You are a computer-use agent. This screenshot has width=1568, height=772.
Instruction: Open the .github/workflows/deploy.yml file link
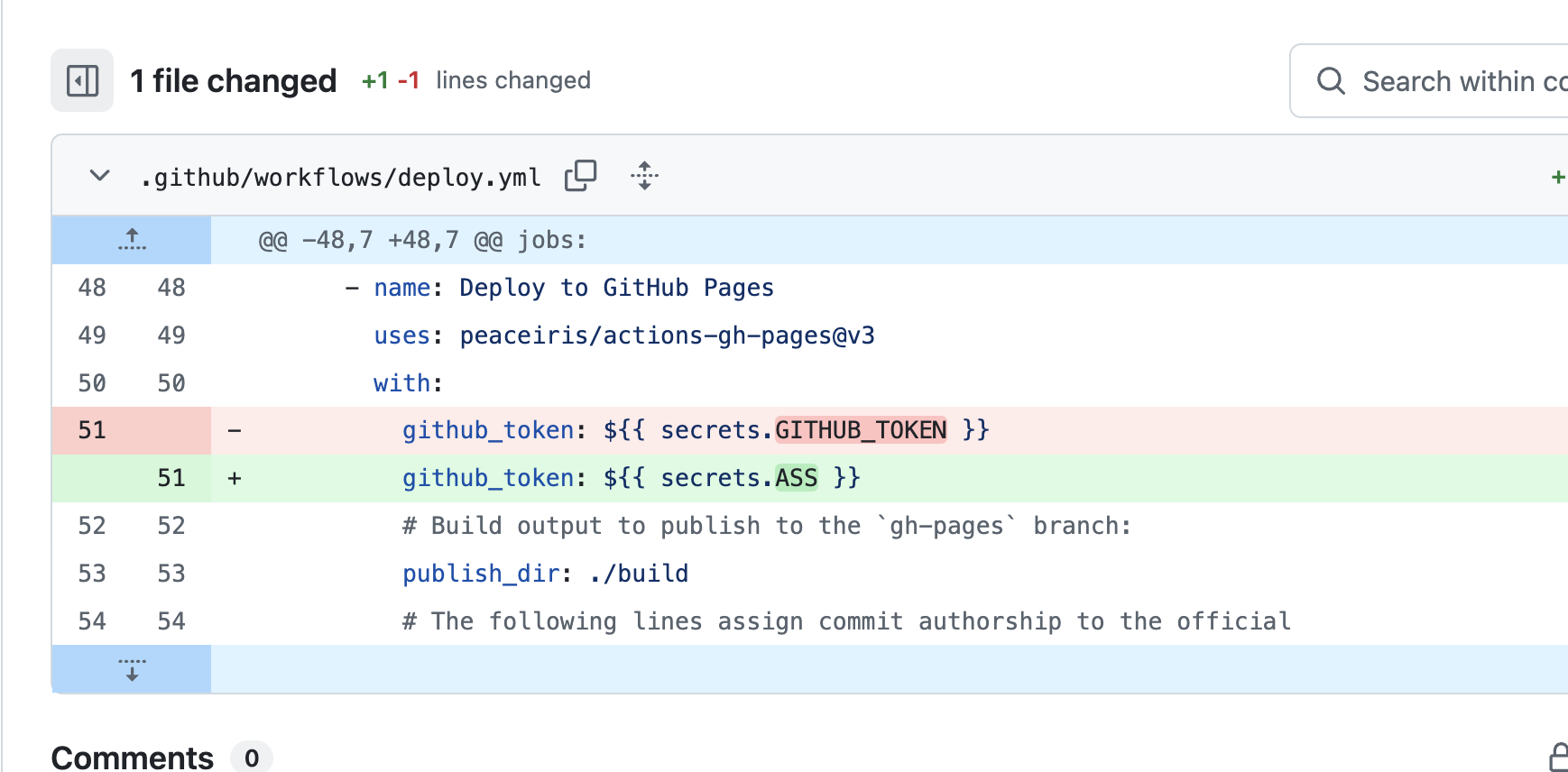341,178
